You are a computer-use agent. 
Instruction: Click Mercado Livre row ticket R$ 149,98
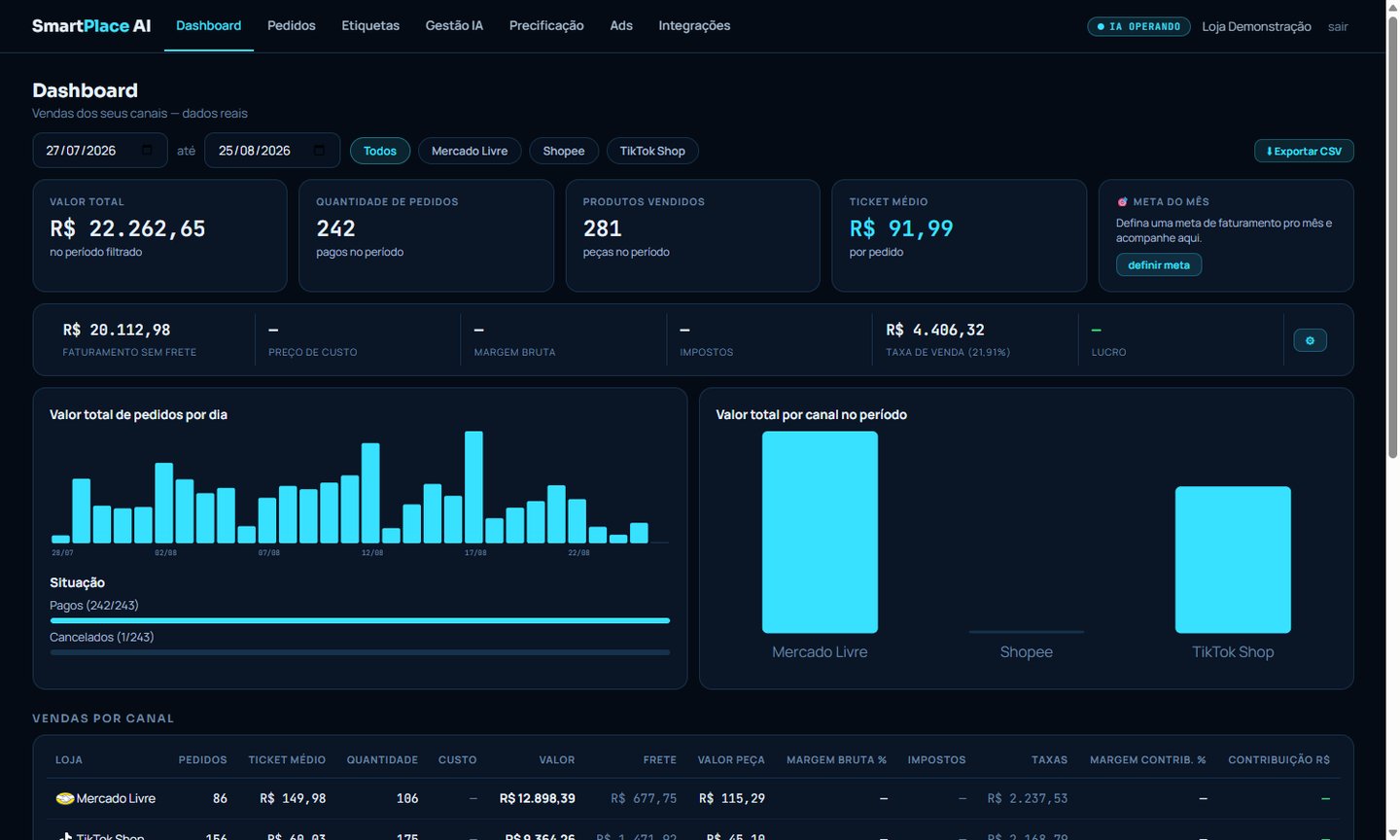tap(293, 798)
